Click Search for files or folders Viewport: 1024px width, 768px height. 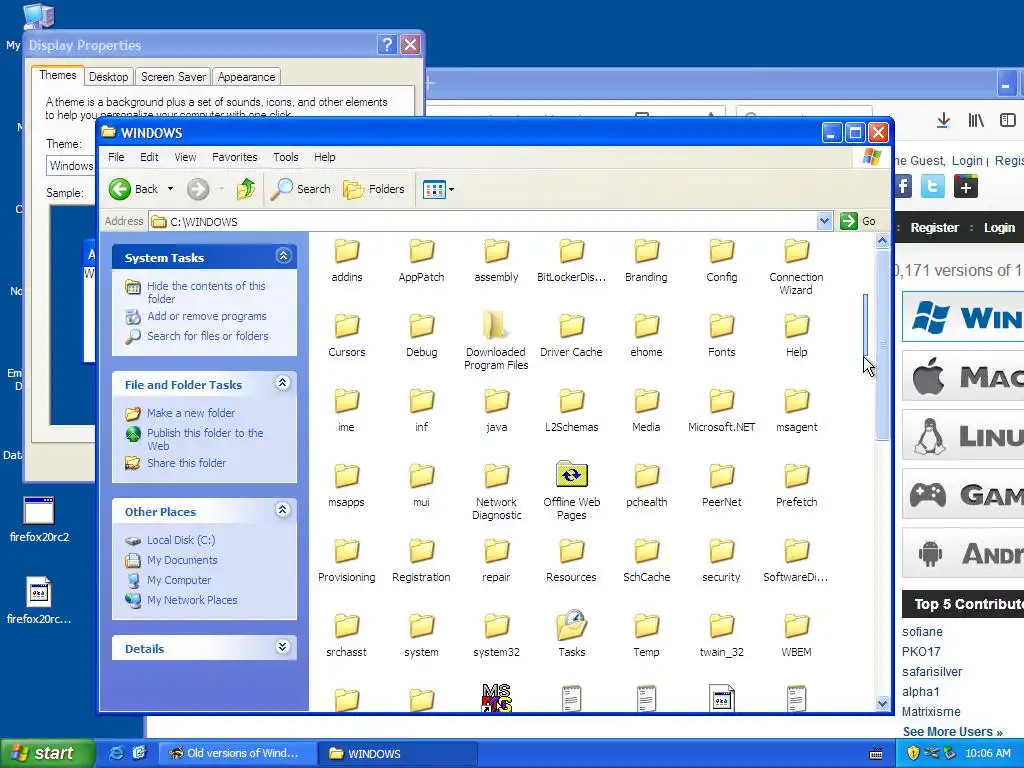coord(208,336)
